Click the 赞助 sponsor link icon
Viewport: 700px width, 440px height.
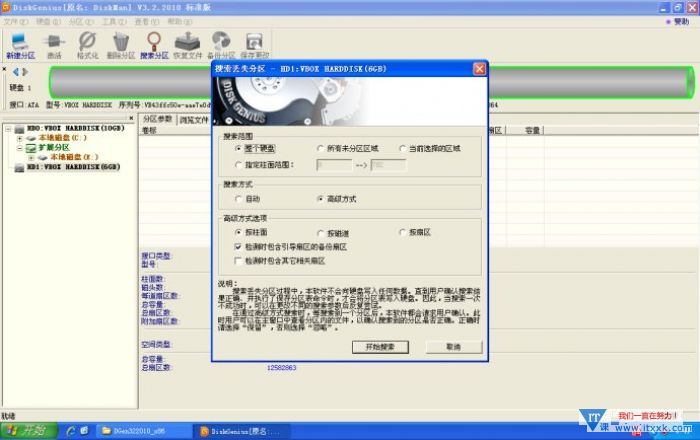[x=678, y=21]
